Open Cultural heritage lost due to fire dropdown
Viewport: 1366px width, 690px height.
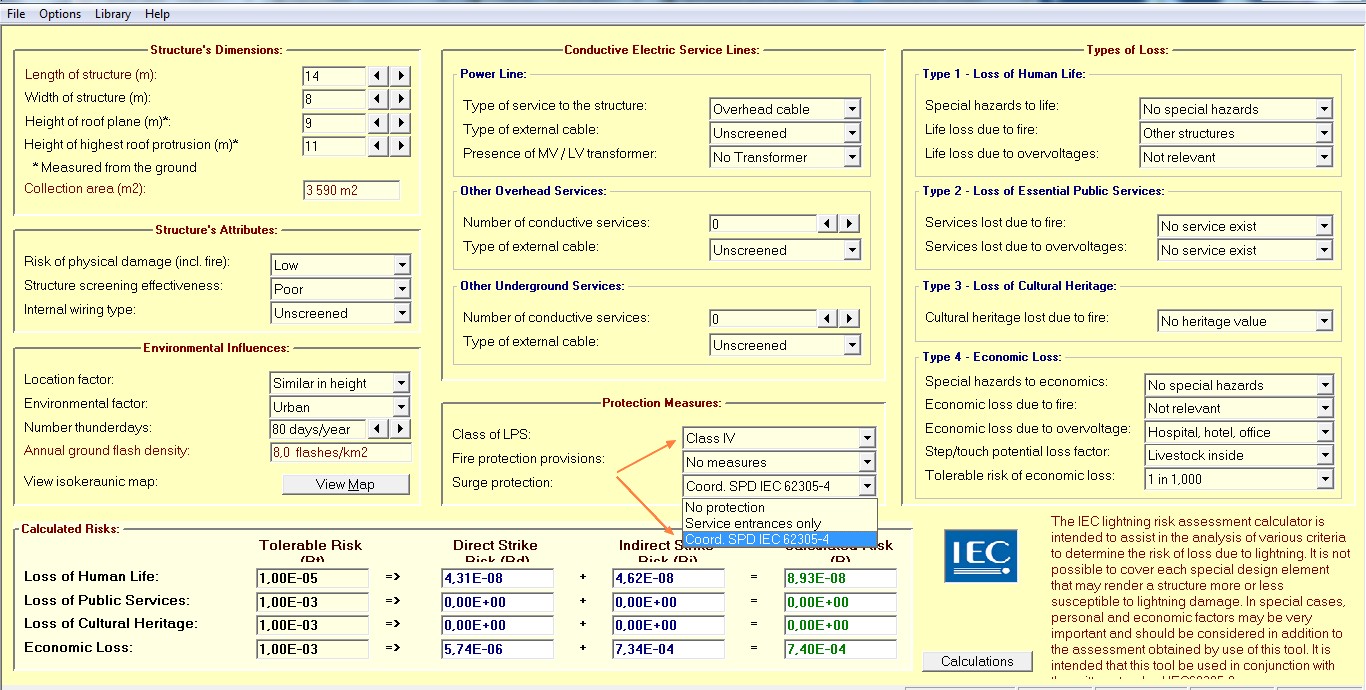[1324, 321]
